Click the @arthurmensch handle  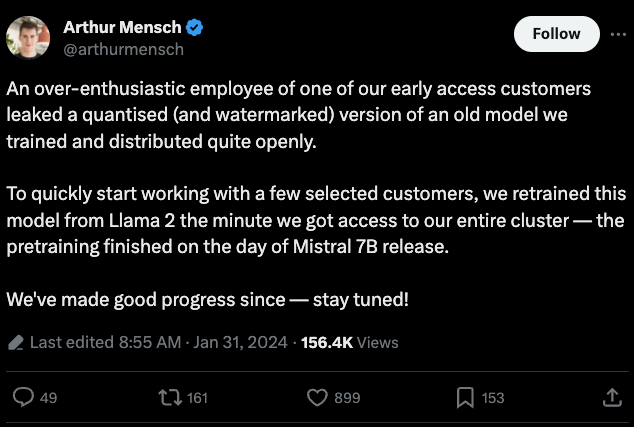coord(123,48)
